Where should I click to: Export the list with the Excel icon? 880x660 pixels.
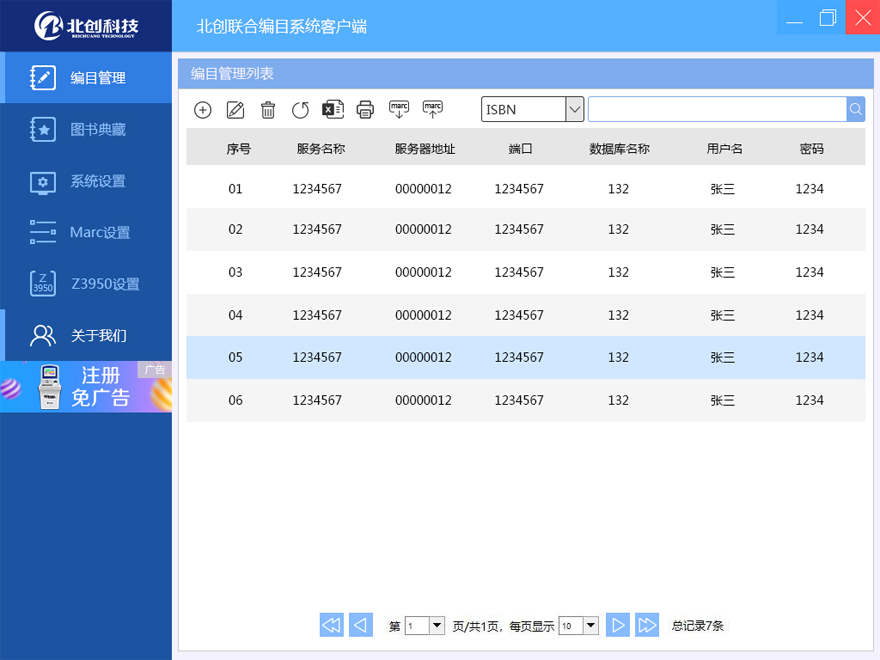[333, 110]
